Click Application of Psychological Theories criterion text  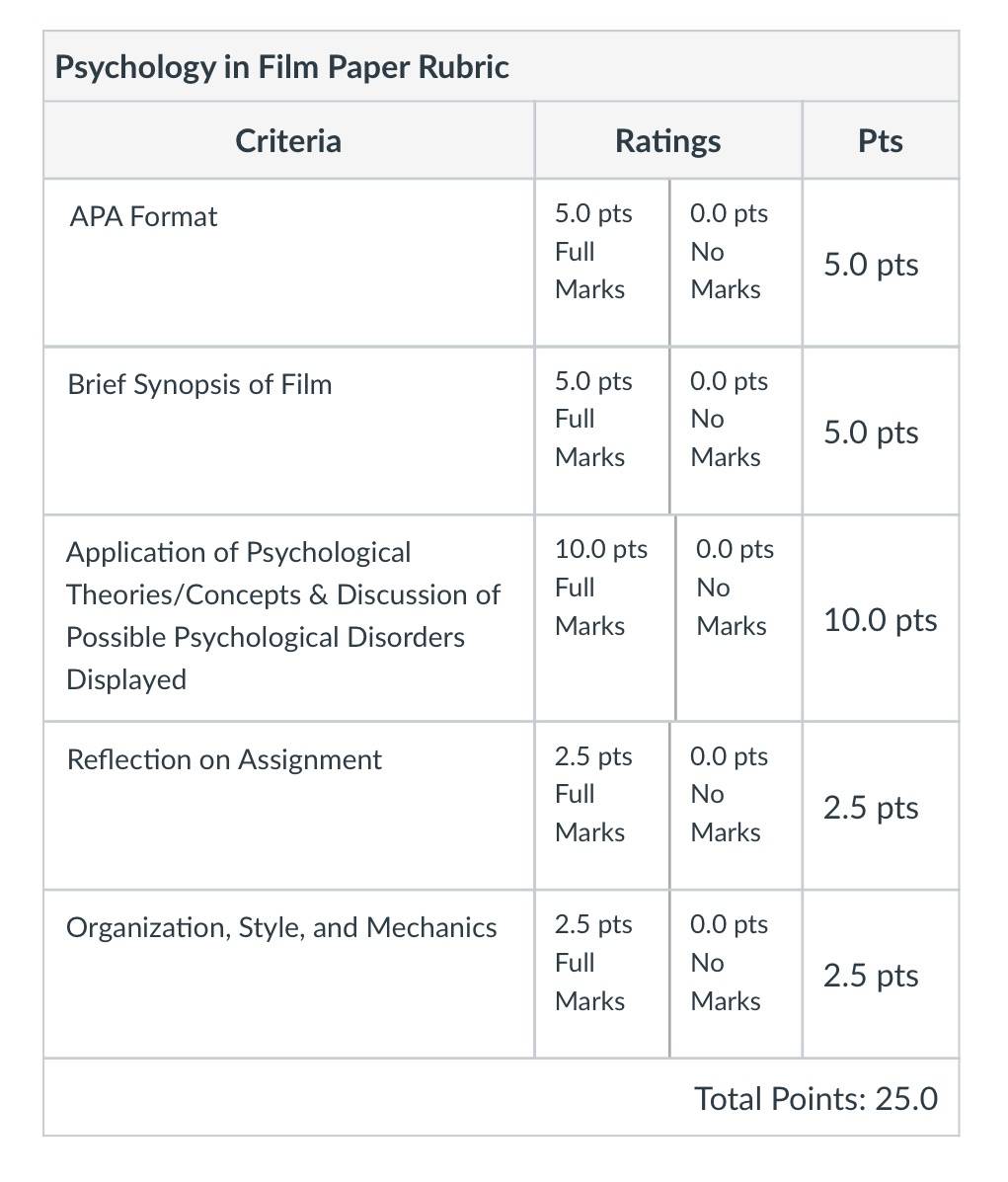[x=282, y=616]
